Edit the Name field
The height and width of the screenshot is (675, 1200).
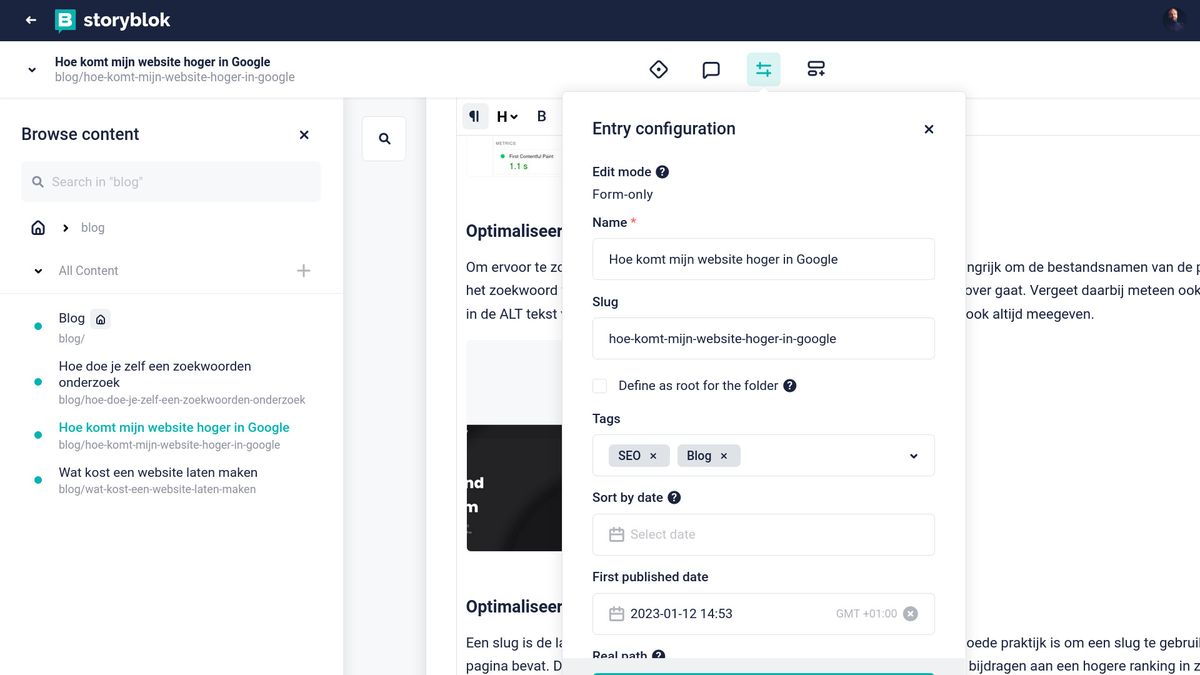[x=763, y=259]
